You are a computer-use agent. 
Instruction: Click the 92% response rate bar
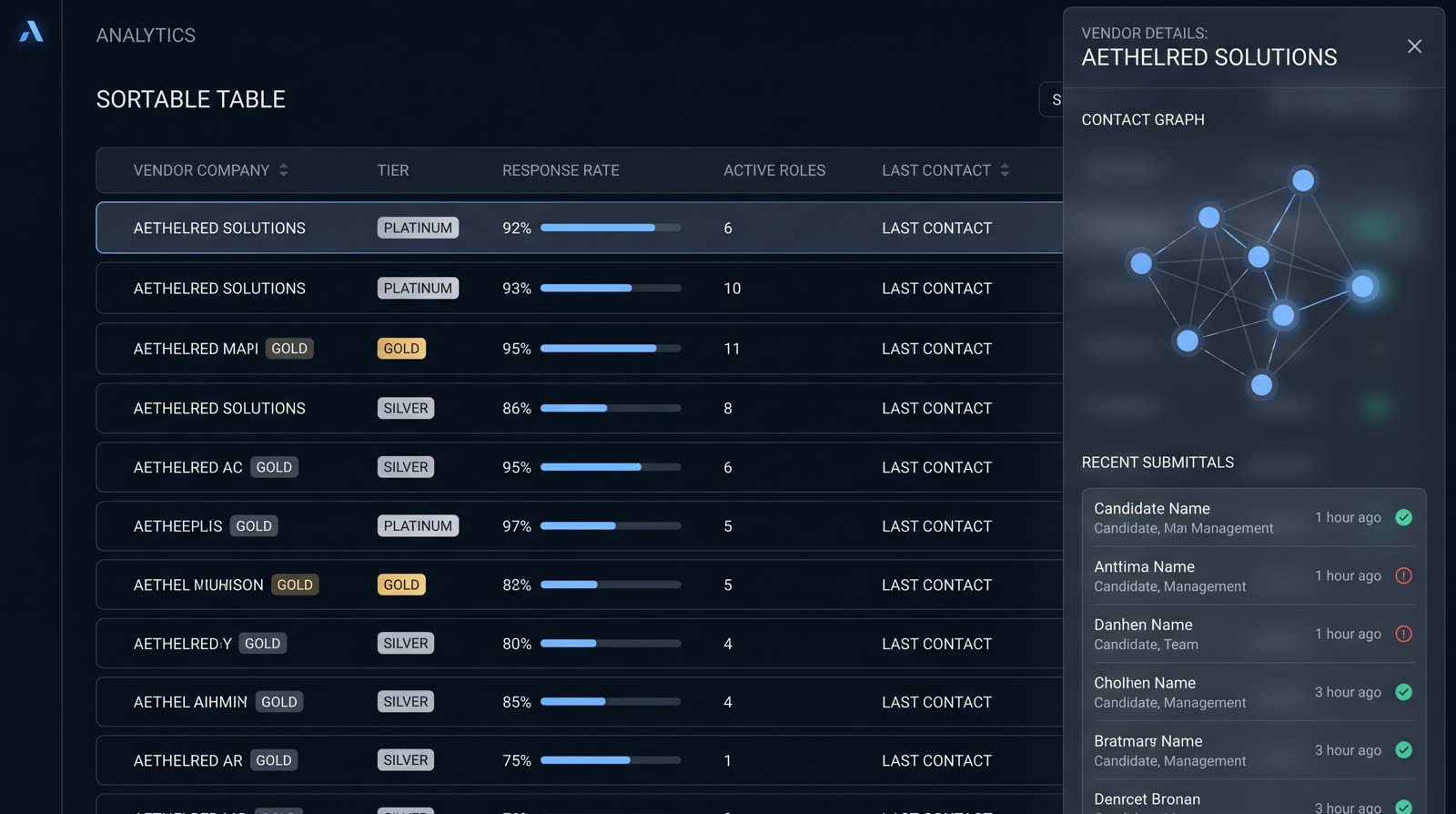[611, 228]
